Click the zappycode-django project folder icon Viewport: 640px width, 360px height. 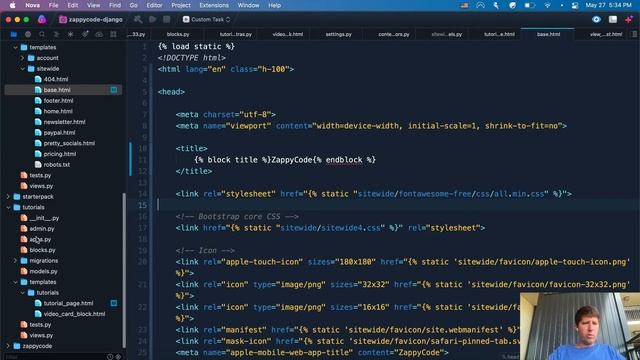63,19
